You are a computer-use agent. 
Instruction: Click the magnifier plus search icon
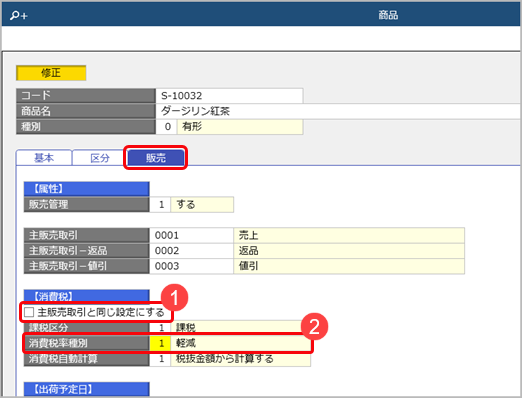pos(19,15)
